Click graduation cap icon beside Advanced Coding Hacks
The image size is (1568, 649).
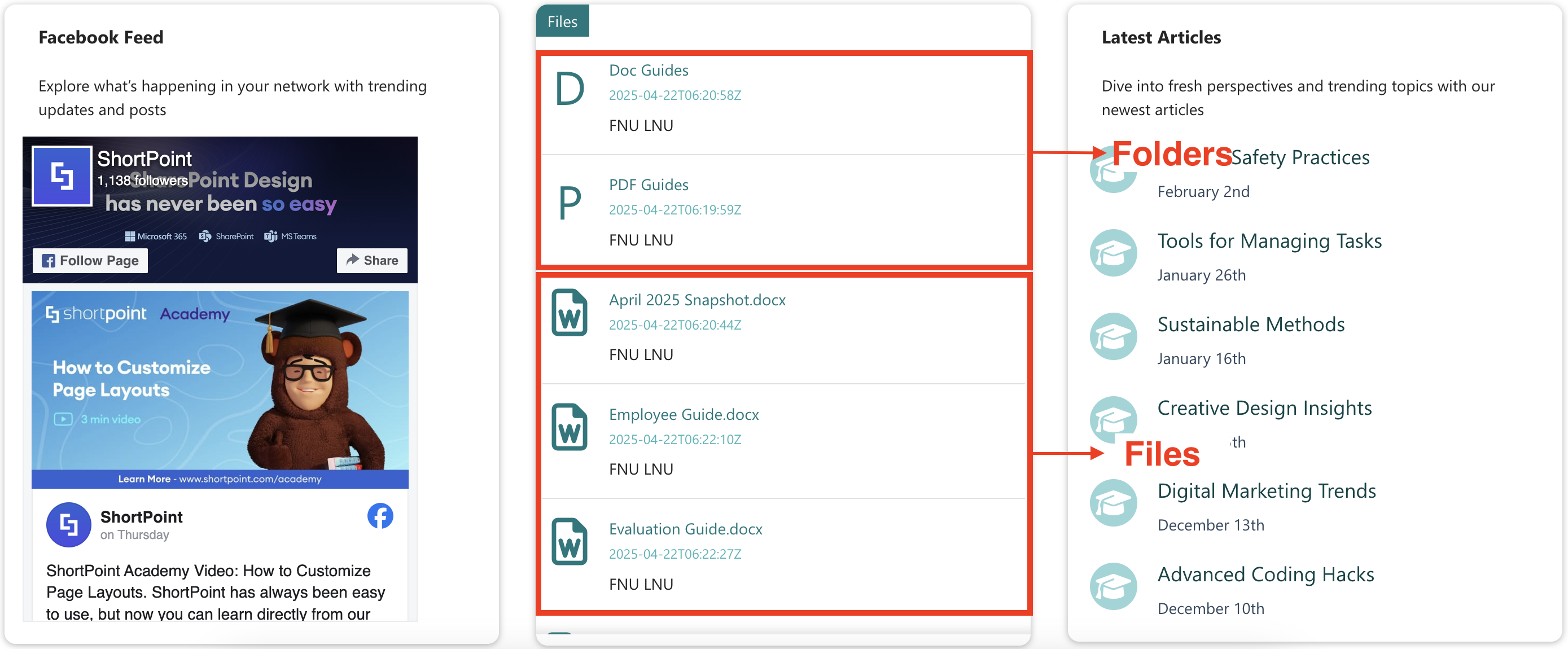(x=1113, y=587)
